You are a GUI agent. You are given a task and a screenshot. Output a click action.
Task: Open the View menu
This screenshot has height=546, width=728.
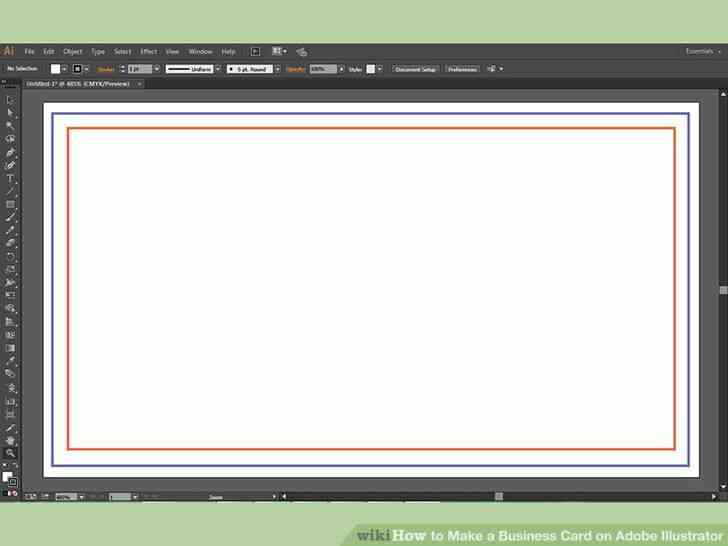pos(172,52)
